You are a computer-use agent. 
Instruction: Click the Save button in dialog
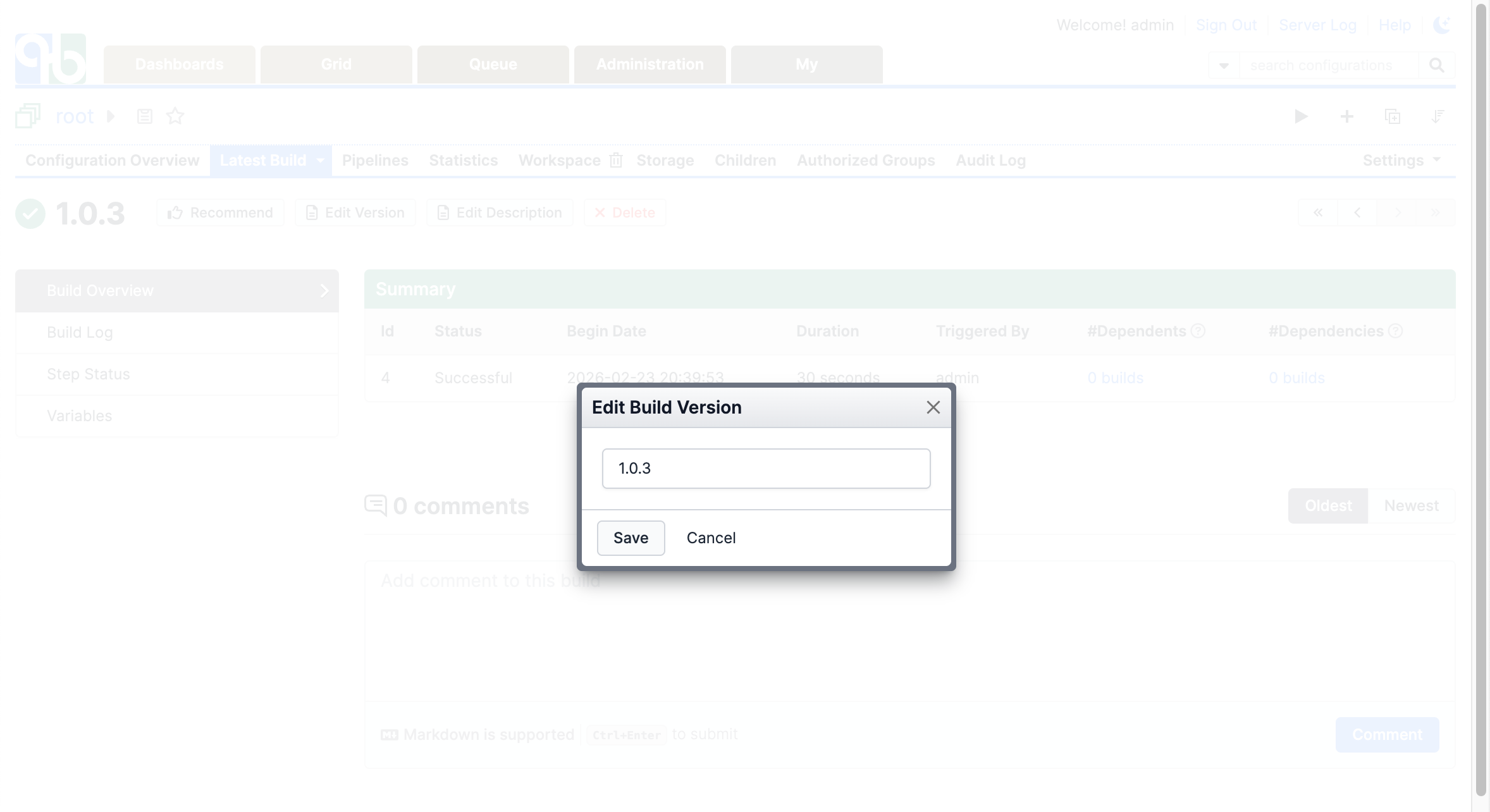(x=631, y=538)
